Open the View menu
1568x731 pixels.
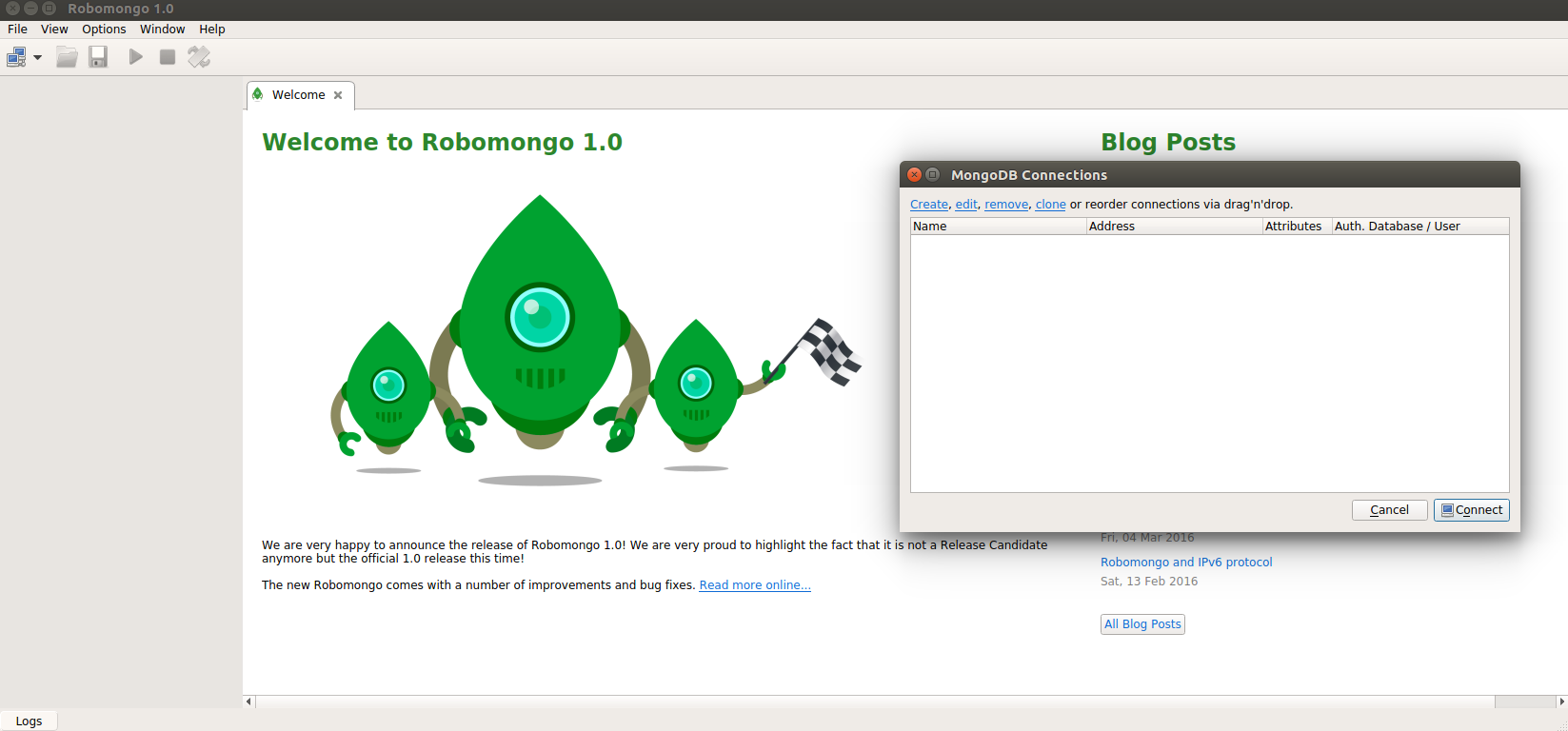(54, 30)
